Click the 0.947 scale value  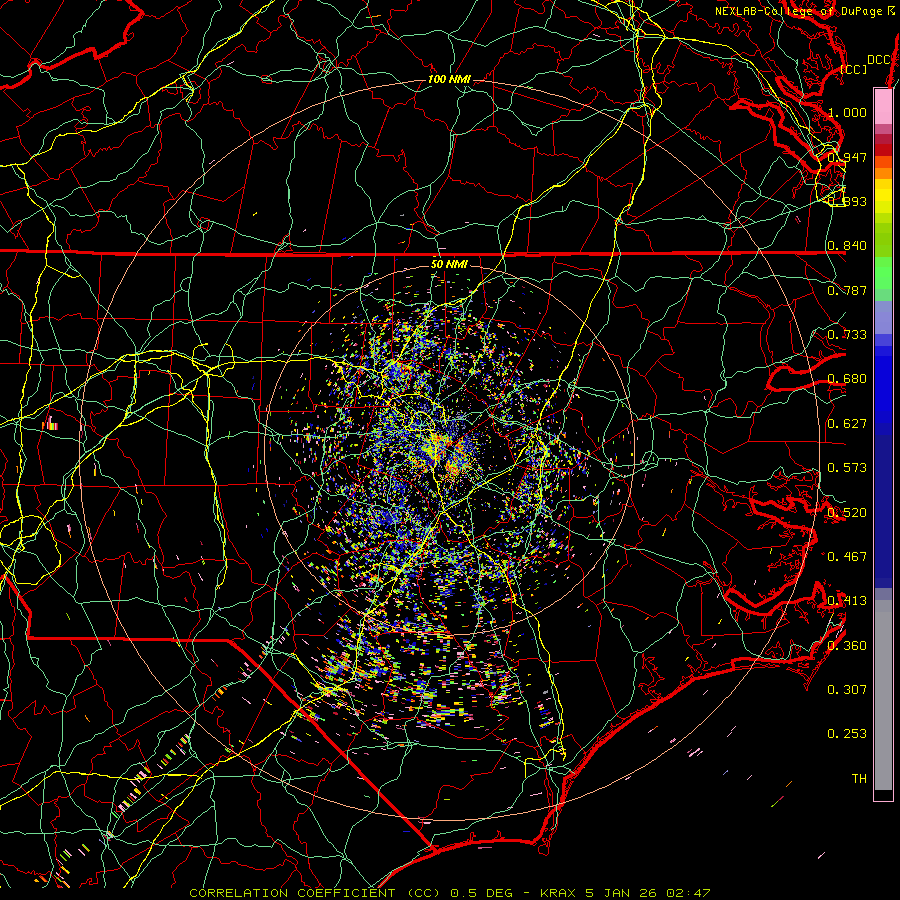pos(847,157)
